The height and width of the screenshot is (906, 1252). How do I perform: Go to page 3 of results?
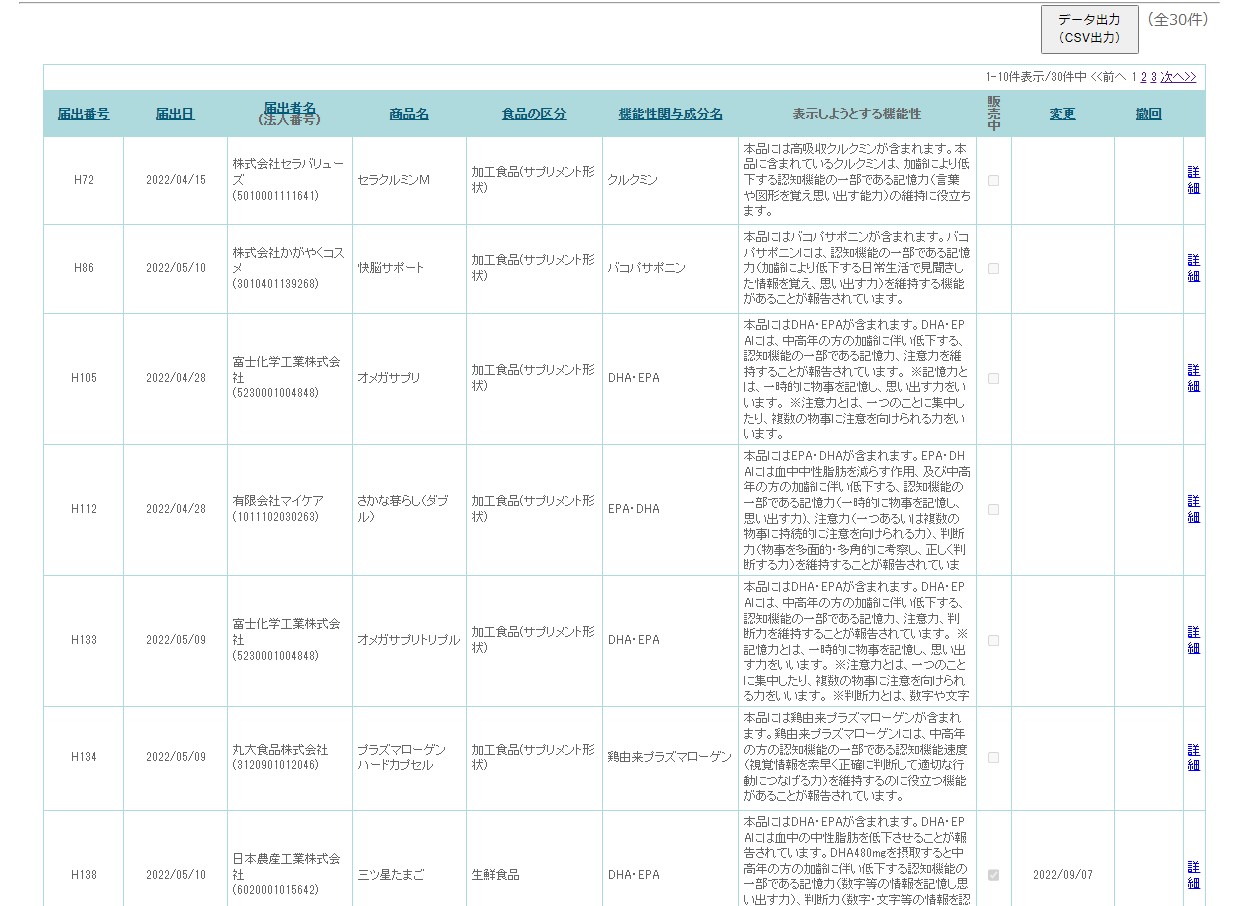pos(1154,77)
